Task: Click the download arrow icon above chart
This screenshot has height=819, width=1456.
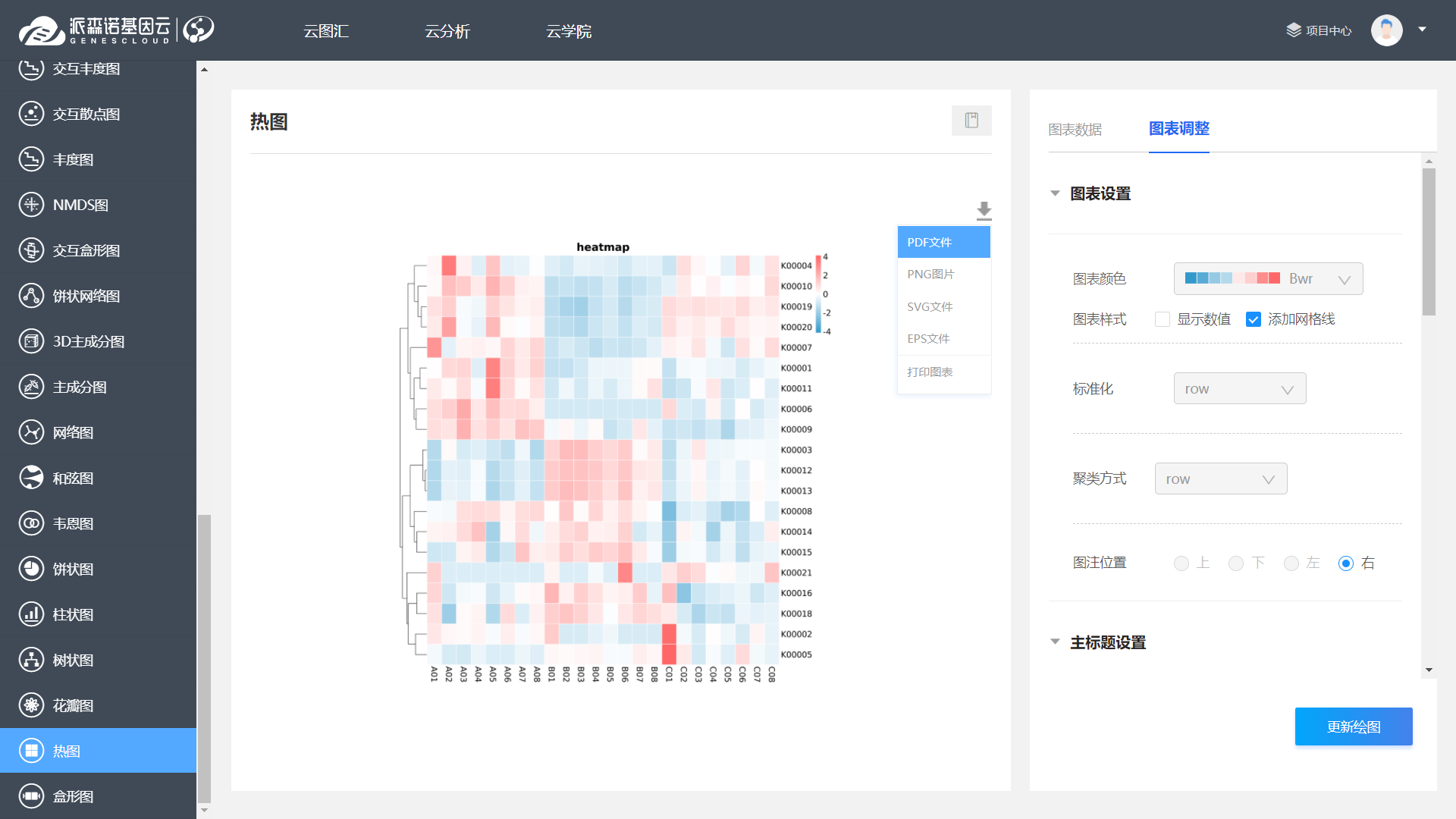Action: click(x=984, y=210)
